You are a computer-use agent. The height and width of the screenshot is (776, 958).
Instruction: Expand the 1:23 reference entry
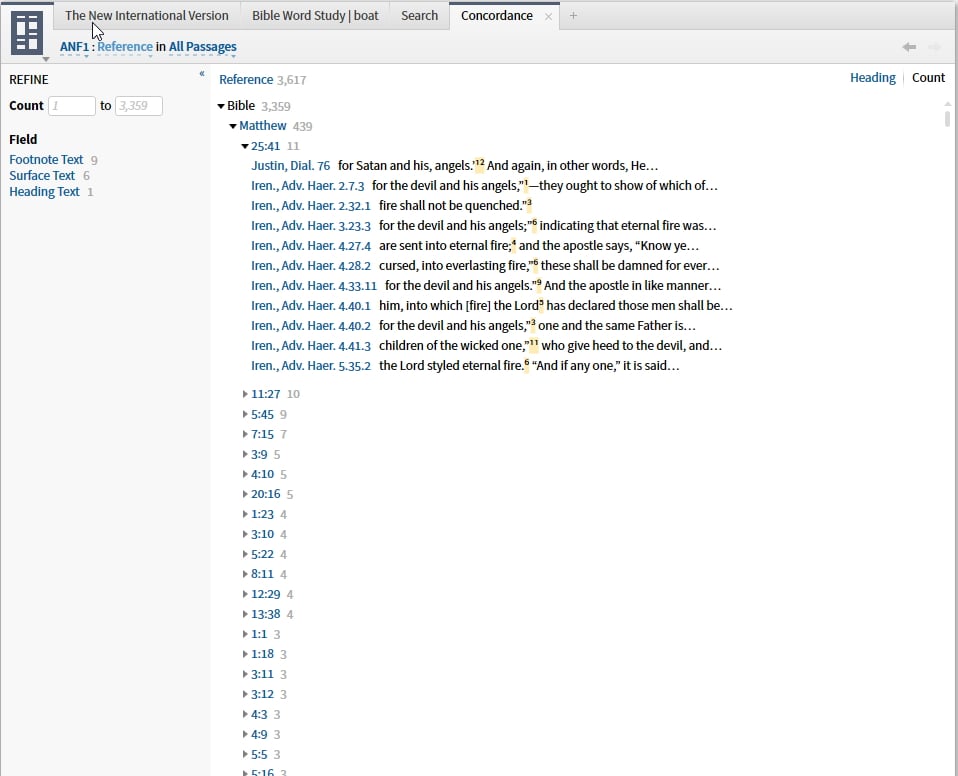245,514
